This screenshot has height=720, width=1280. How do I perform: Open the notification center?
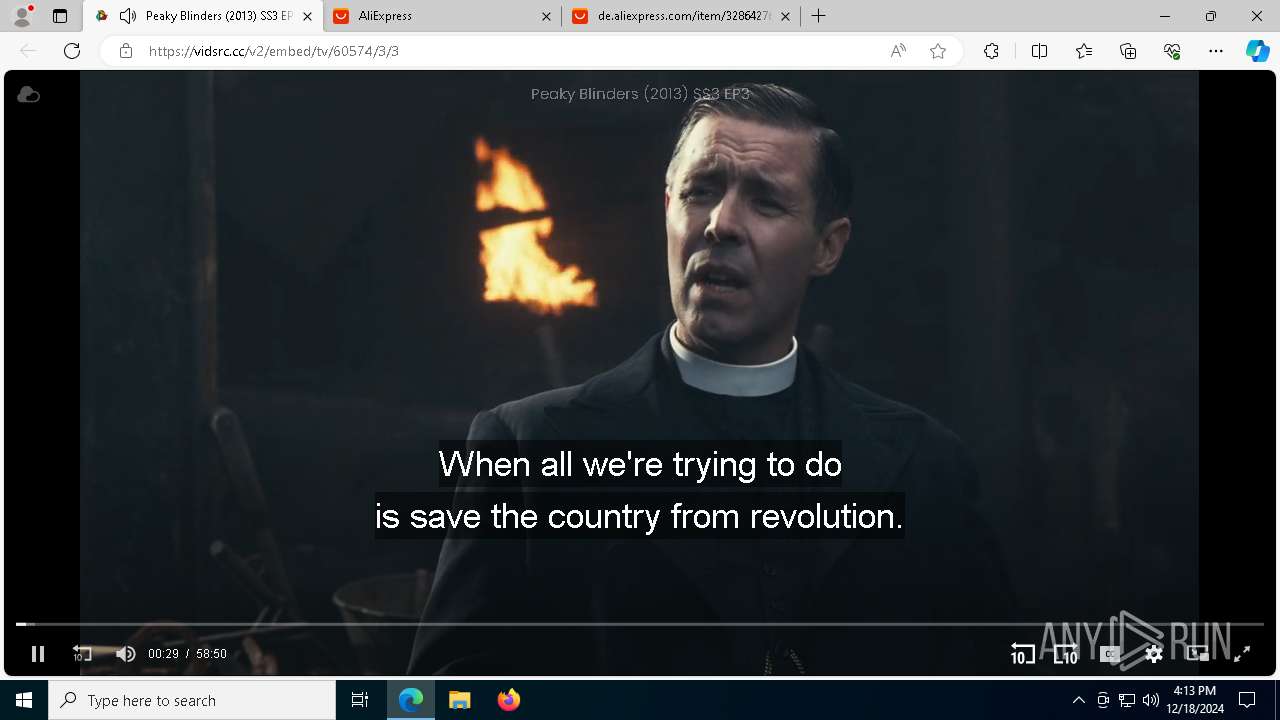(1247, 700)
